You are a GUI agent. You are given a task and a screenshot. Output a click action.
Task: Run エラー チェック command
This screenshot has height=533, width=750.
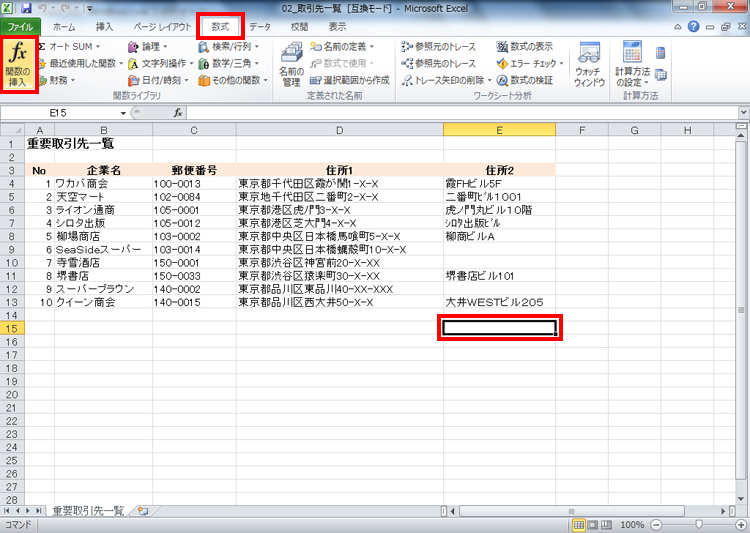[x=530, y=63]
